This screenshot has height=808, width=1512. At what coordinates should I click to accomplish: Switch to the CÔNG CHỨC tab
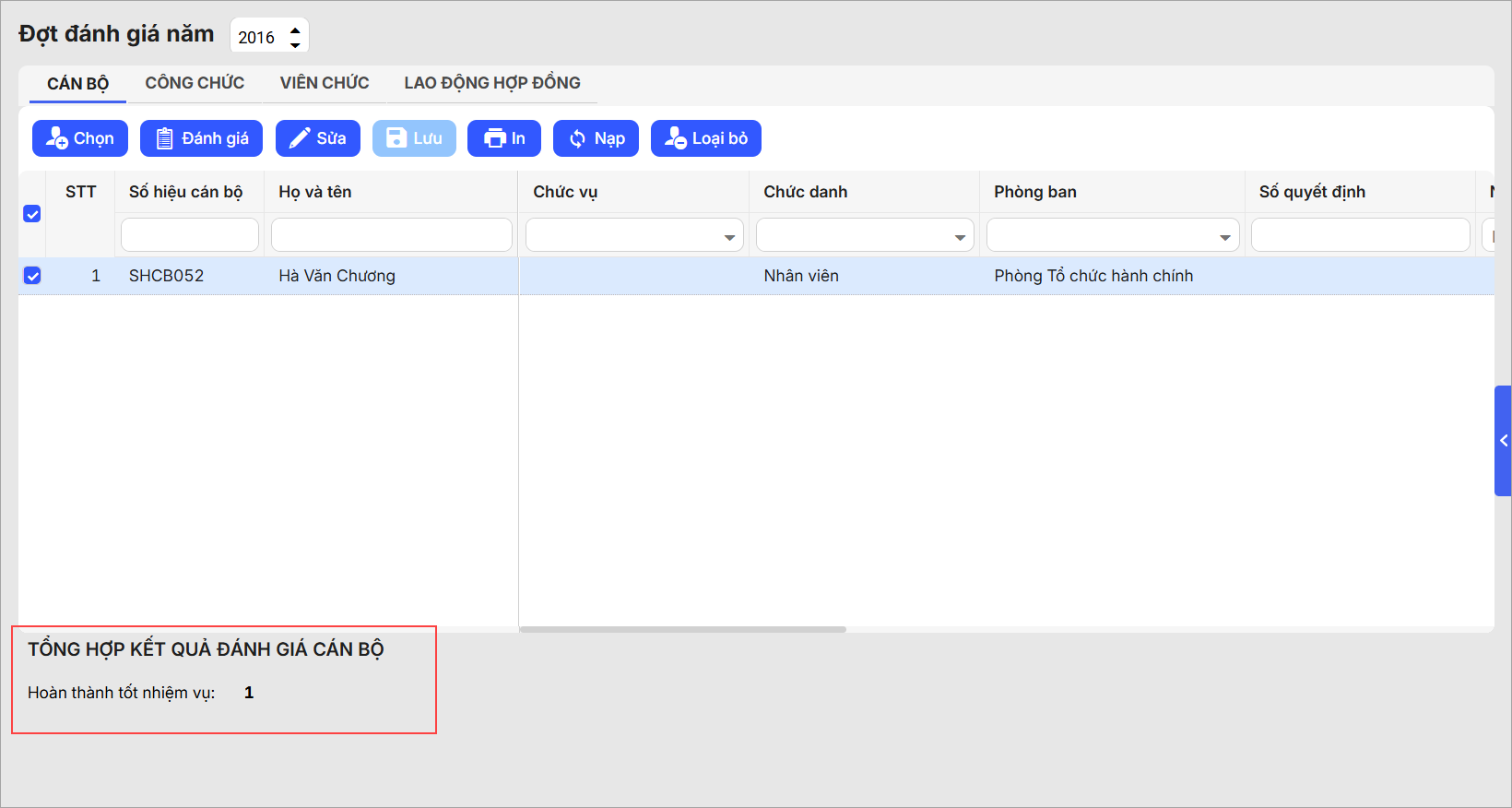tap(195, 83)
